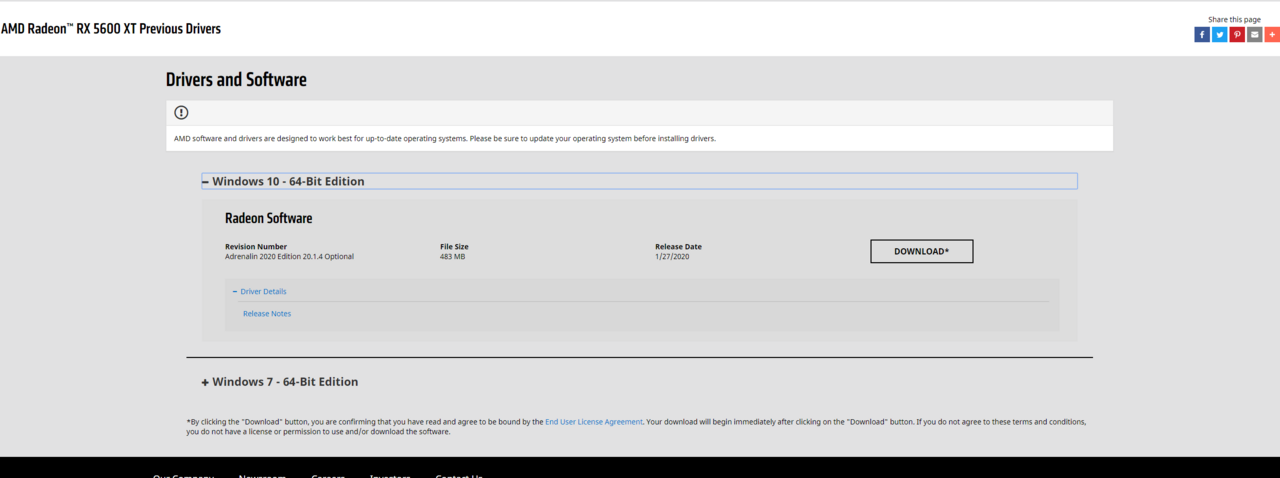Click the AMD Radeon RX 5600 XT Previous Drivers title
Screen dimensions: 1280x478
pos(111,29)
